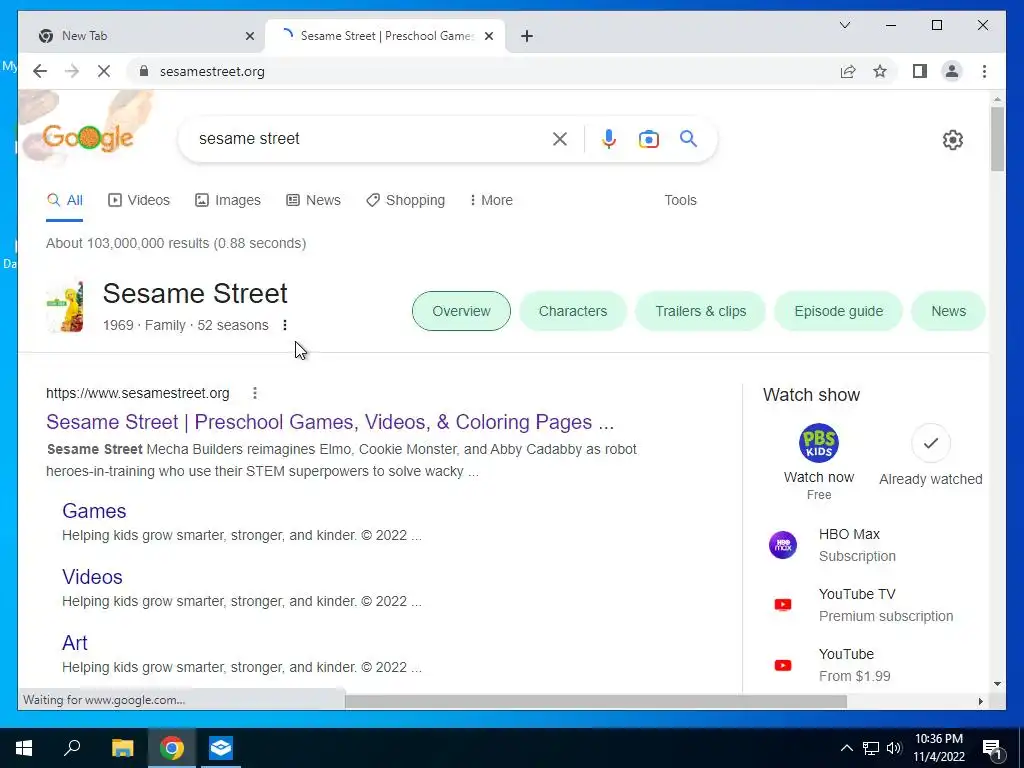Open the tab search dropdown chevron
The height and width of the screenshot is (768, 1024).
(844, 25)
